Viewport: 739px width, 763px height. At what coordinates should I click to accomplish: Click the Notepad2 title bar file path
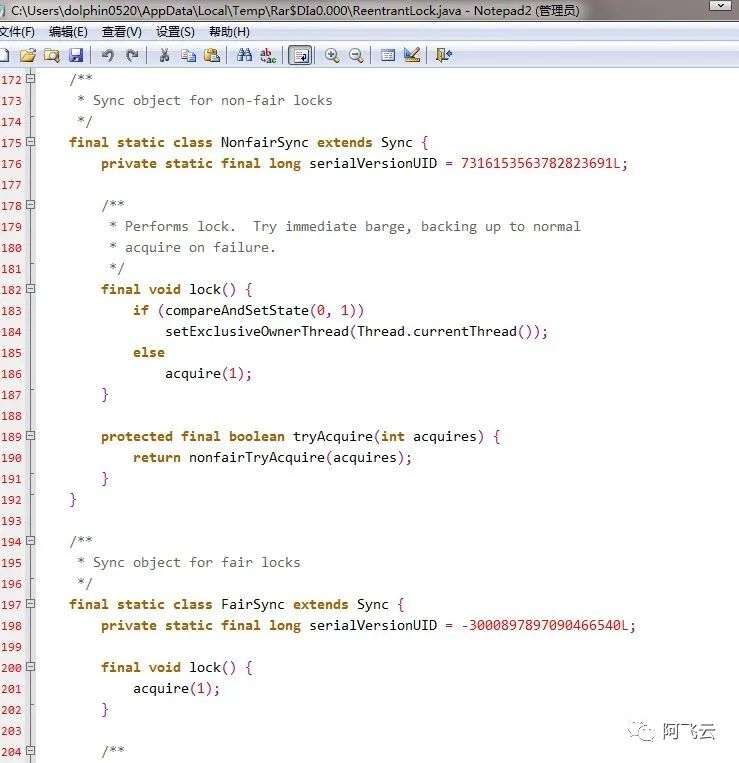coord(236,10)
